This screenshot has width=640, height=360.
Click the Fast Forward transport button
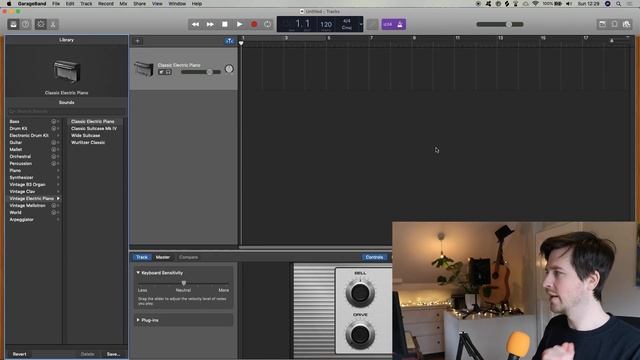click(210, 24)
